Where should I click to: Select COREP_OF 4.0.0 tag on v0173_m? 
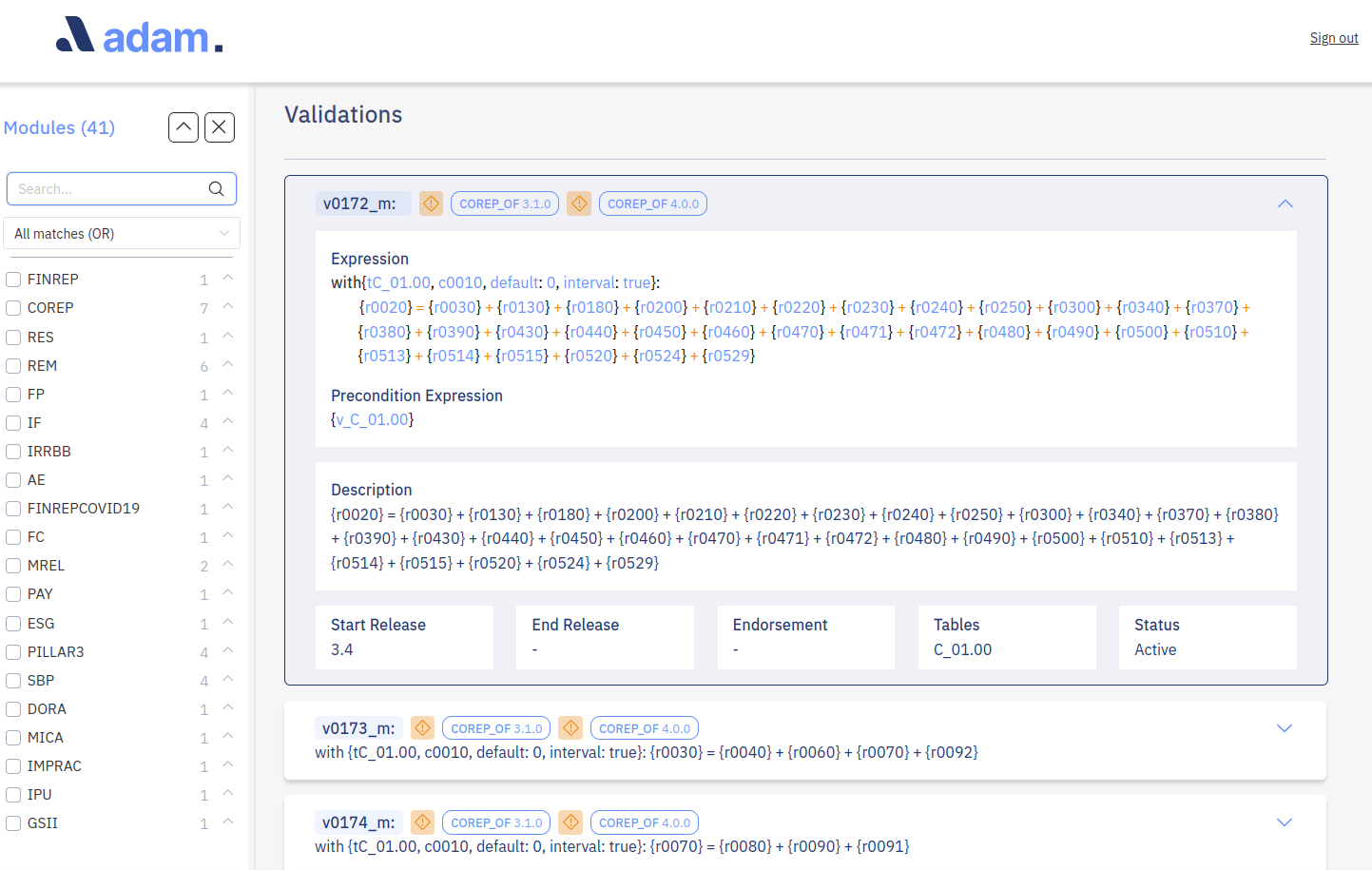(645, 728)
